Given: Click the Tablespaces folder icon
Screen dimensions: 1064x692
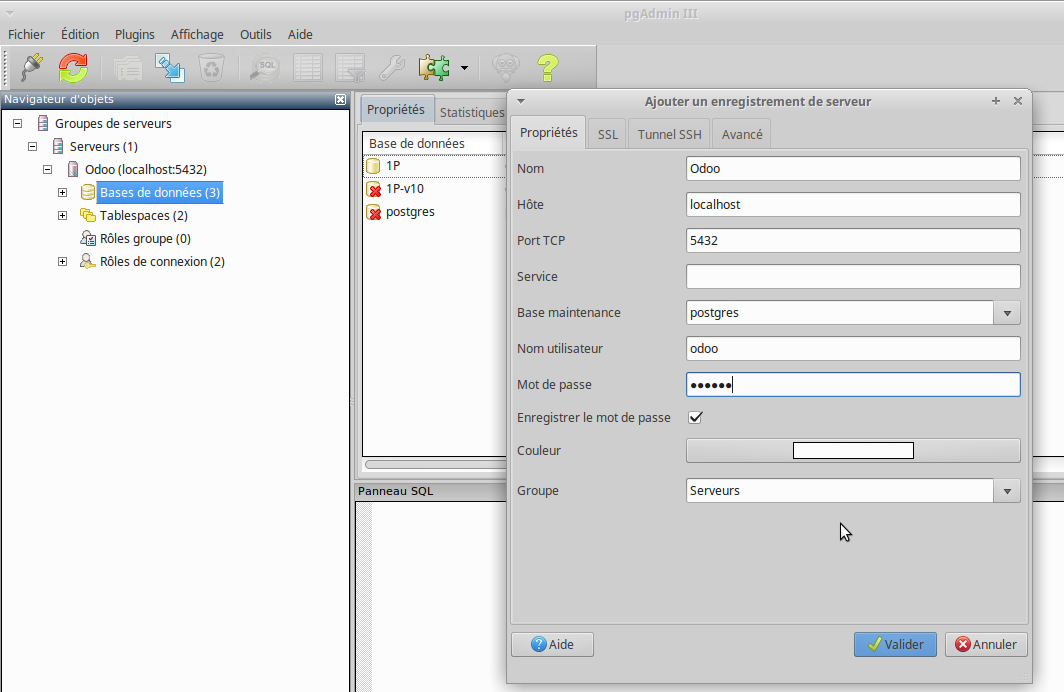Looking at the screenshot, I should pos(88,216).
